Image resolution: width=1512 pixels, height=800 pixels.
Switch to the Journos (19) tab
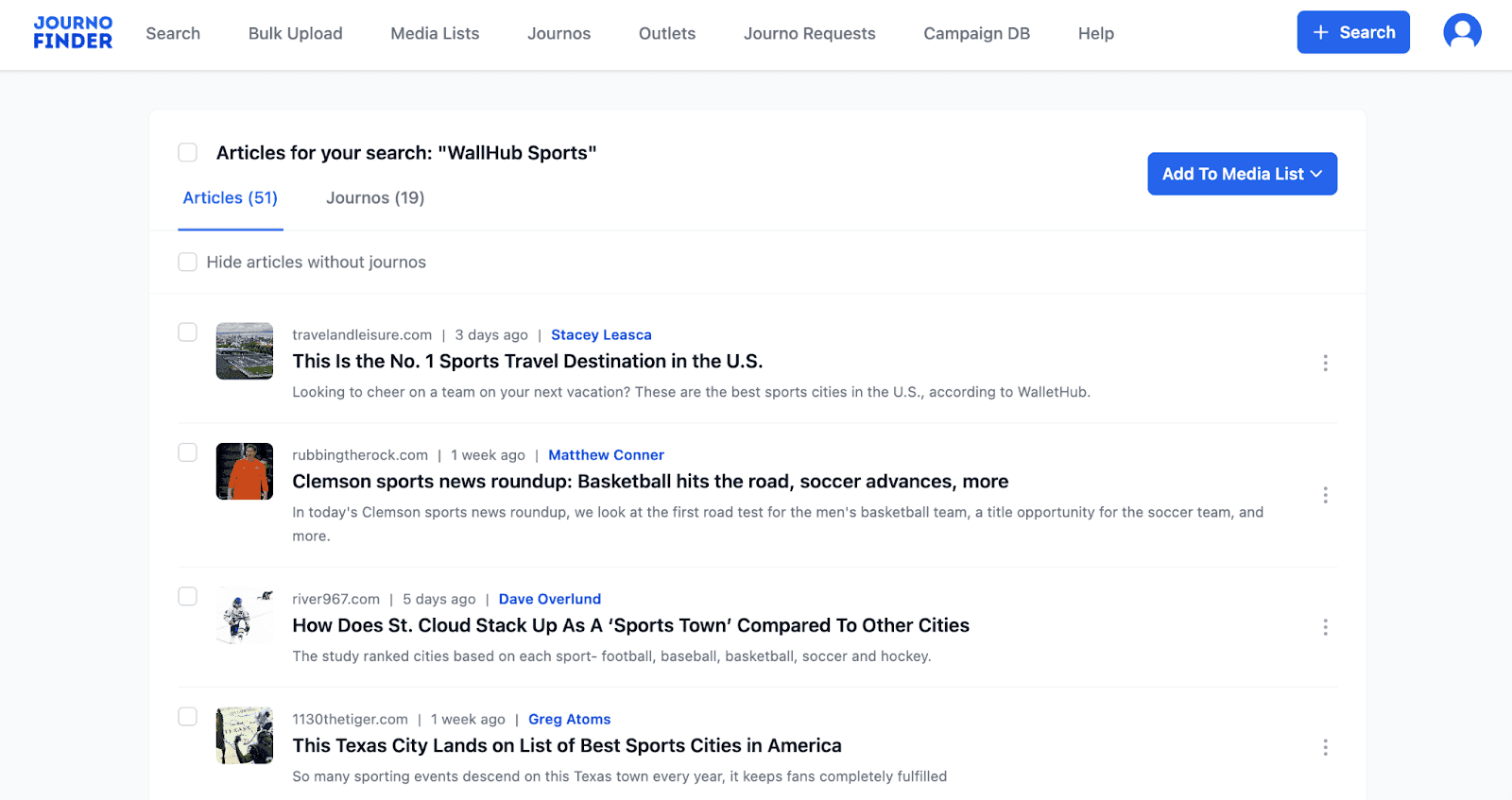pos(375,198)
